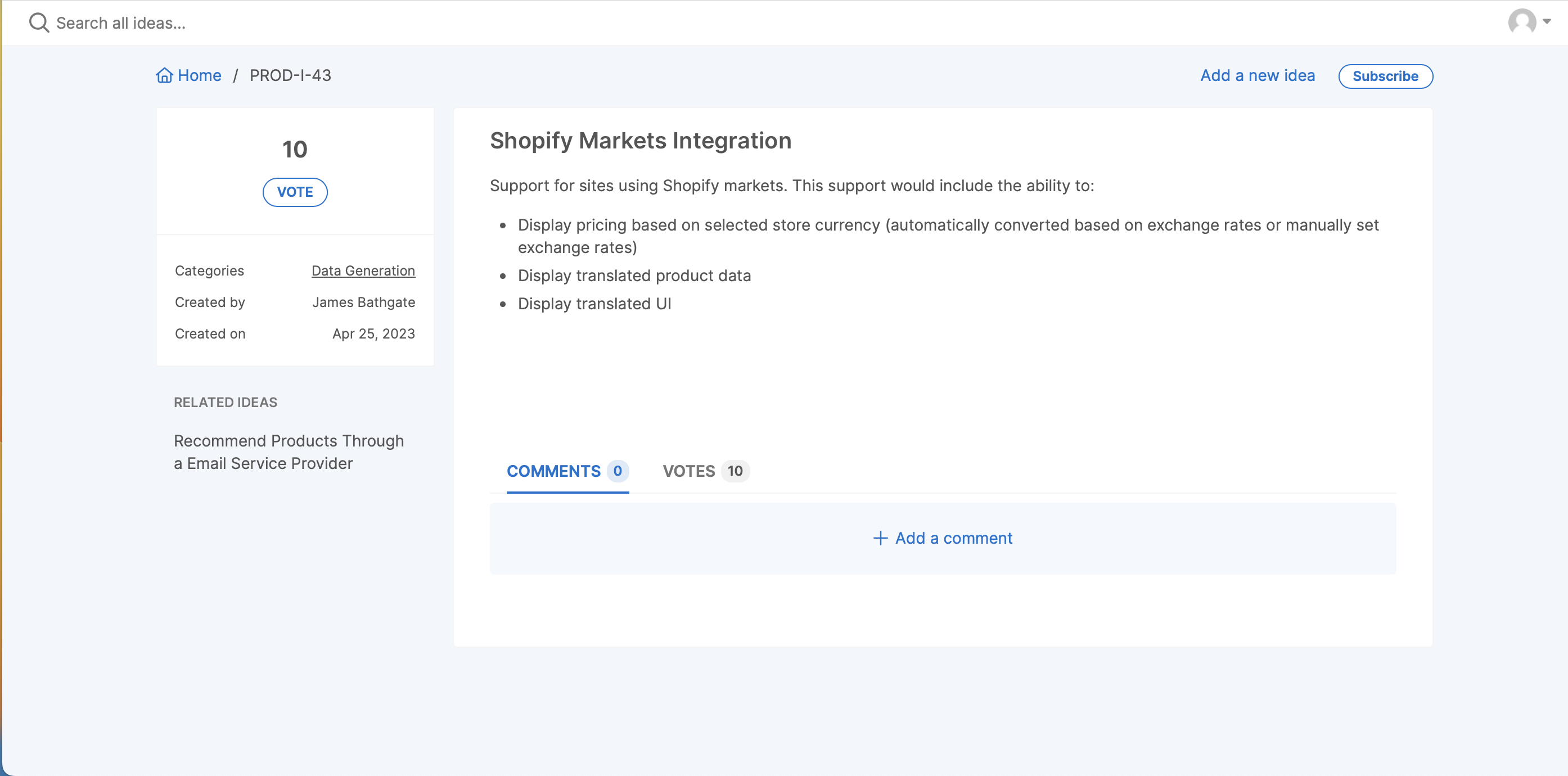This screenshot has width=1568, height=776.
Task: Open related idea Recommend Products Through Email
Action: pos(289,452)
